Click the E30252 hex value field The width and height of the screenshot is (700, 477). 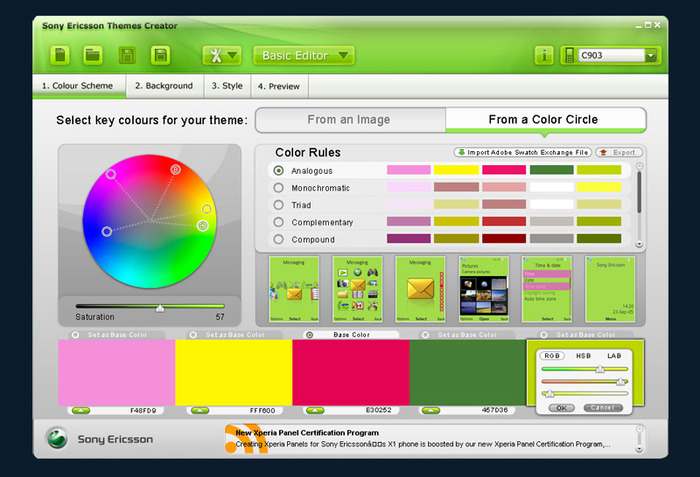378,410
